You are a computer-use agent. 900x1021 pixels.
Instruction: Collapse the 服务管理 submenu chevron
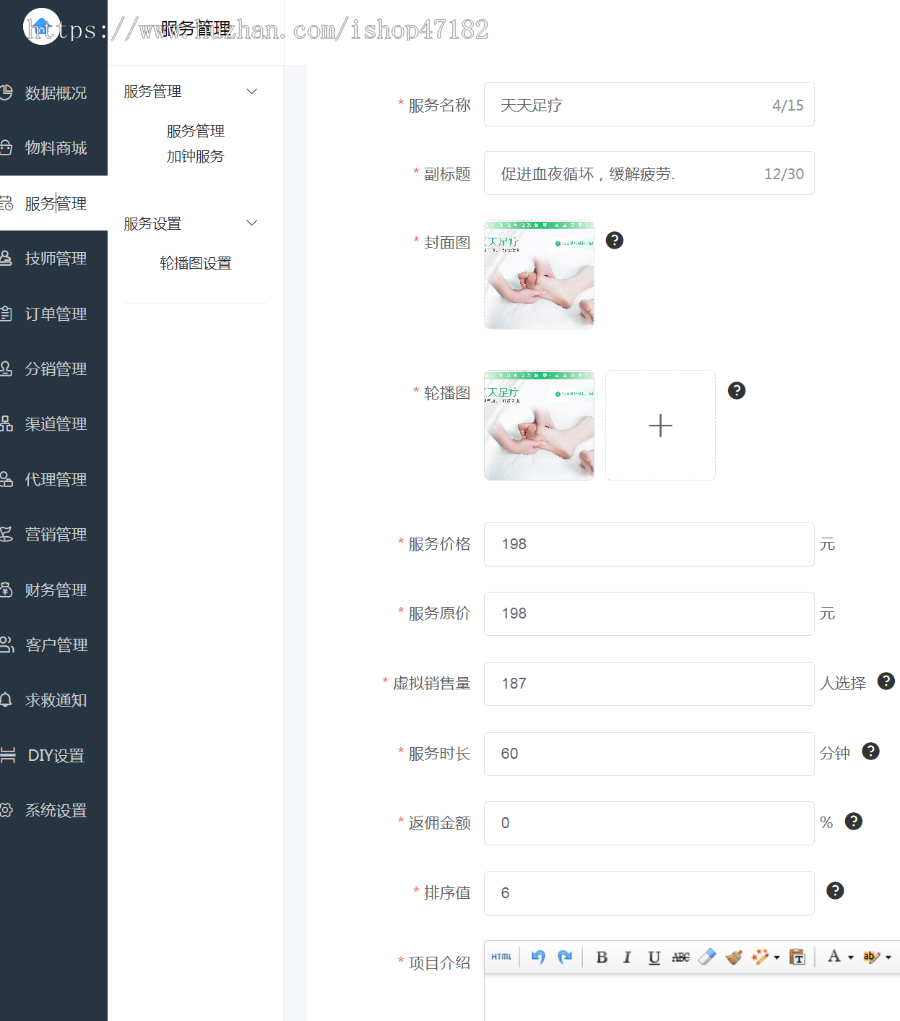tap(251, 91)
